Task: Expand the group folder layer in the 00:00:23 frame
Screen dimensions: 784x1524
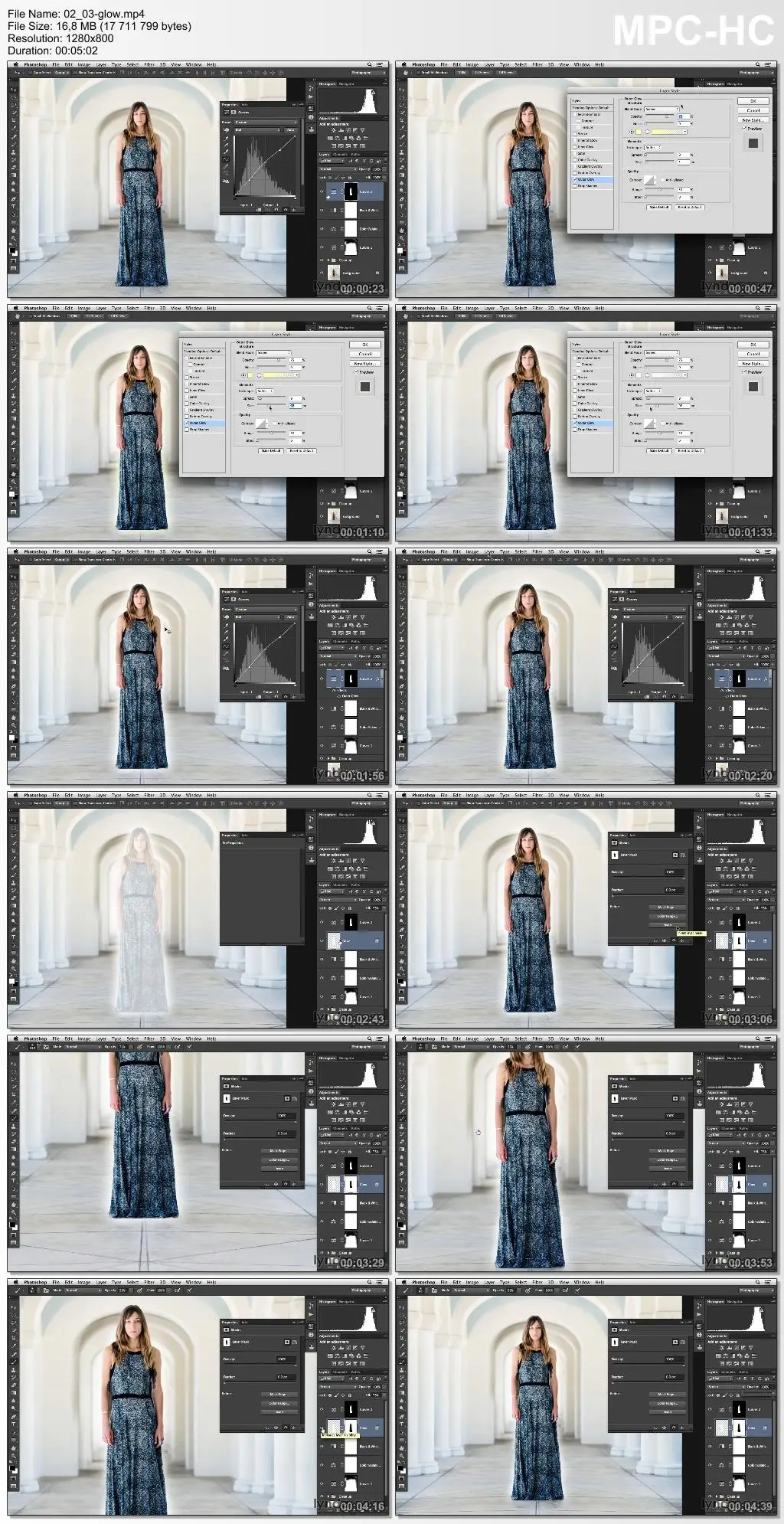Action: tap(328, 260)
